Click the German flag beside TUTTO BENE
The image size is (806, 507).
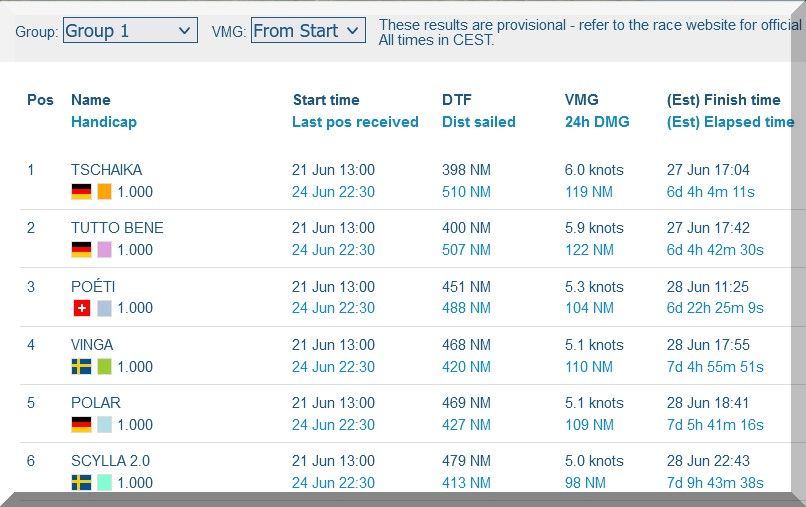(x=81, y=250)
